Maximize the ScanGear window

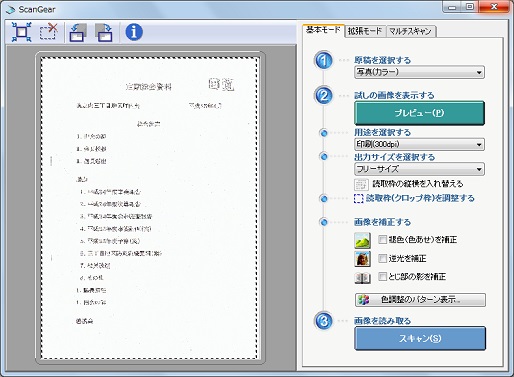[470, 7]
